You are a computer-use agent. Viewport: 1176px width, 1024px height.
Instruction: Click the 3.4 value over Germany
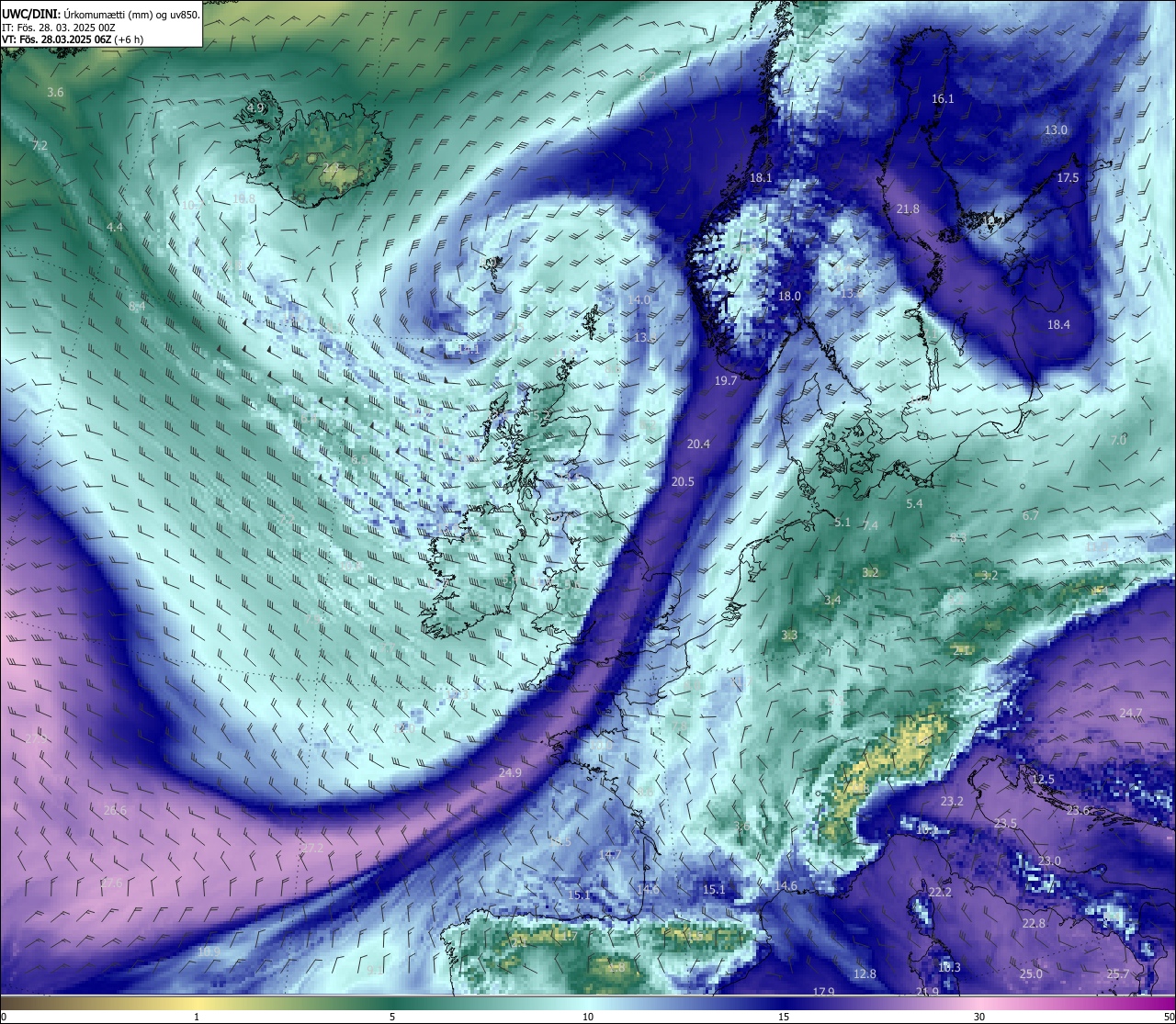(832, 600)
